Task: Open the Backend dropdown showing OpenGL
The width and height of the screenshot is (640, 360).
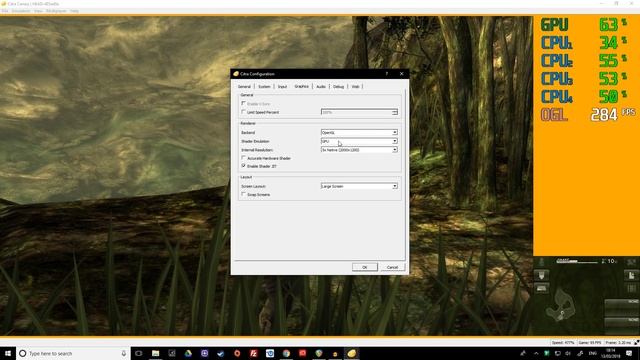Action: click(359, 132)
